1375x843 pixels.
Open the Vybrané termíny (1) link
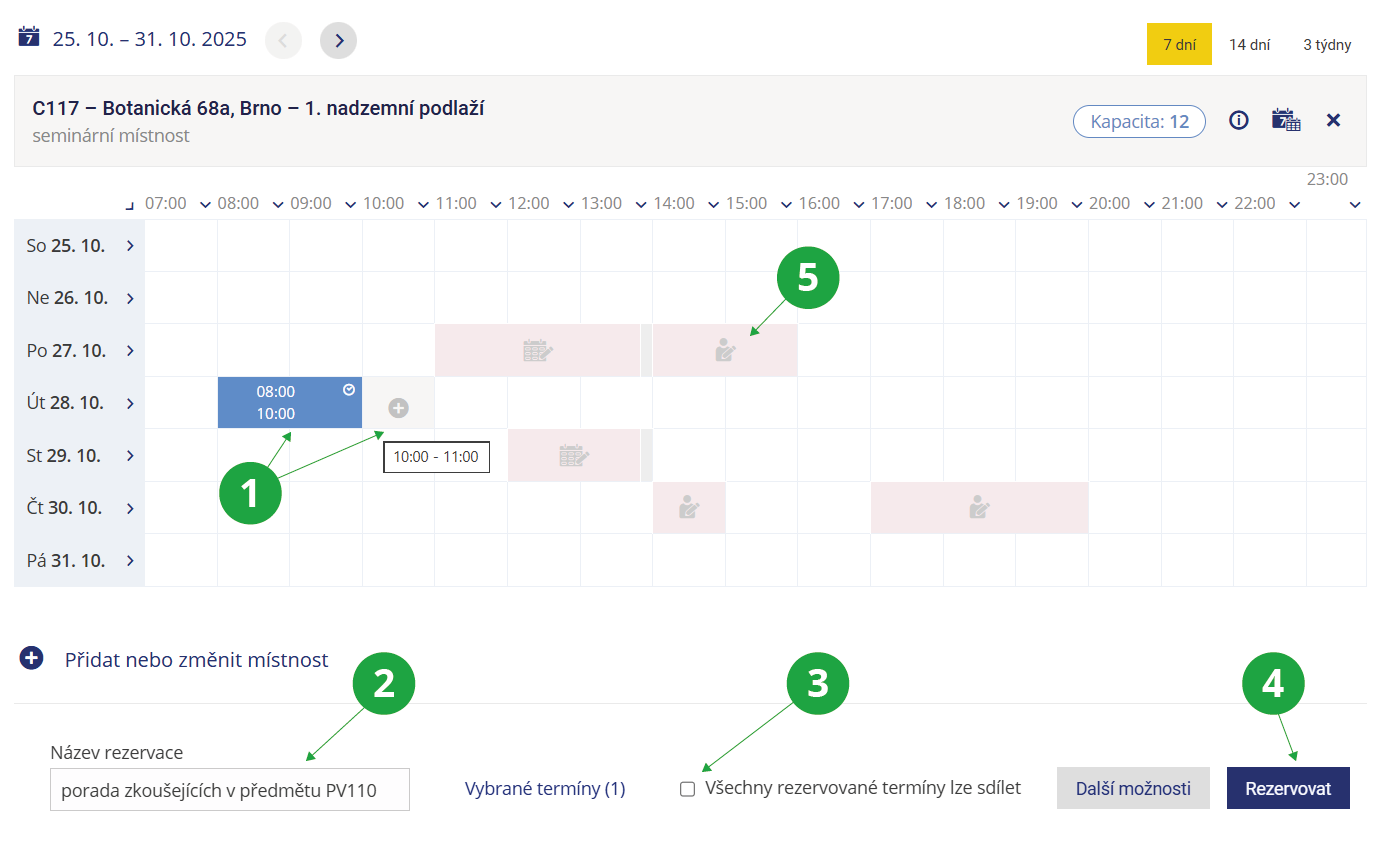[x=545, y=789]
